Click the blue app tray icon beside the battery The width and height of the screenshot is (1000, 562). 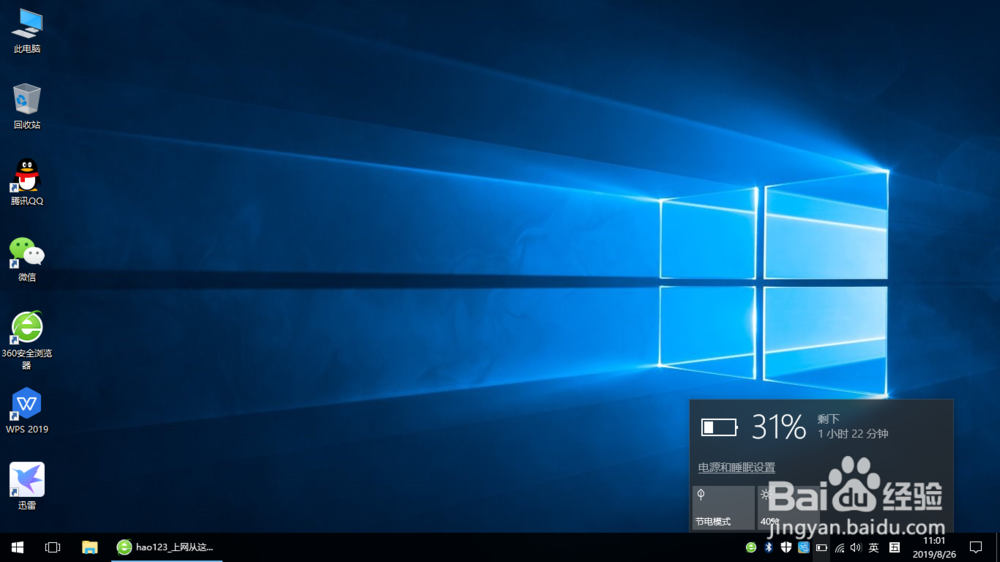pyautogui.click(x=804, y=547)
